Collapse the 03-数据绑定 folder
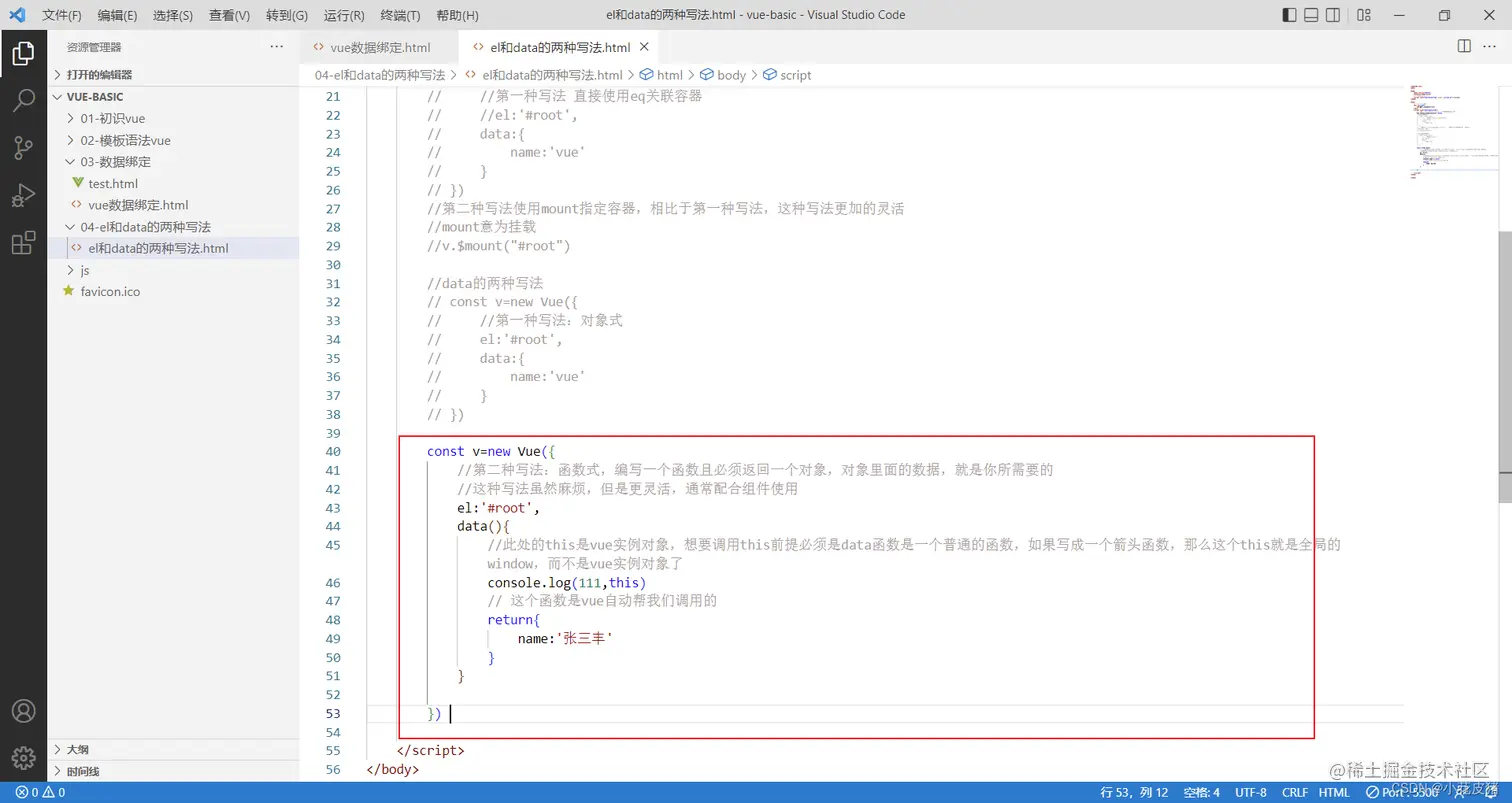1512x803 pixels. click(173, 161)
